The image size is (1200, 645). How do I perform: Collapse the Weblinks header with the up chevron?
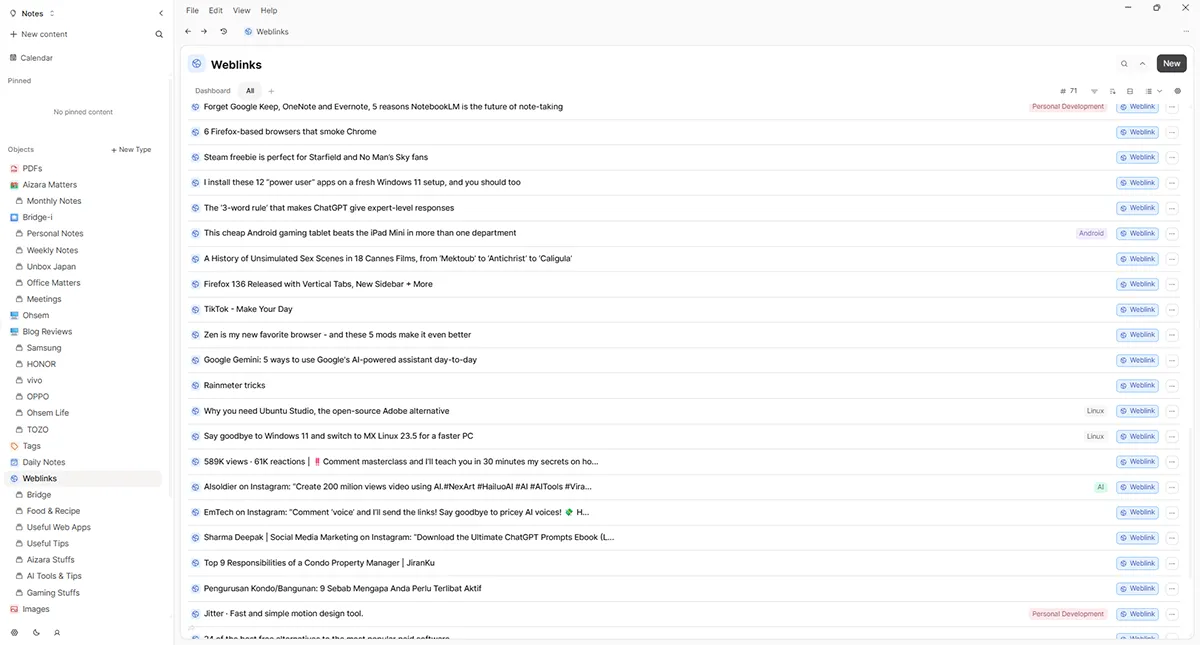coord(1143,64)
